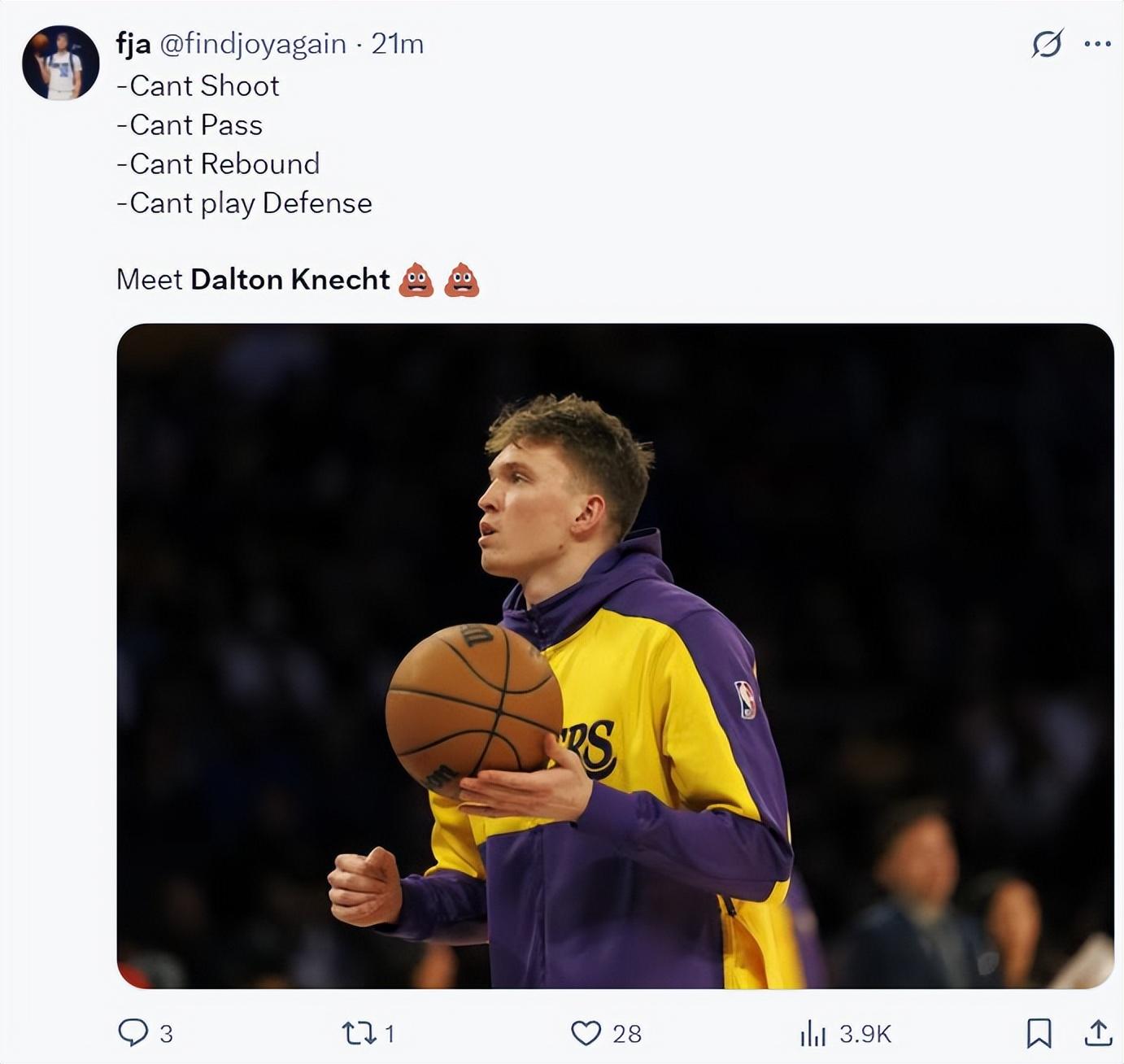Image resolution: width=1124 pixels, height=1064 pixels.
Task: Click the repost count 1
Action: [390, 1034]
